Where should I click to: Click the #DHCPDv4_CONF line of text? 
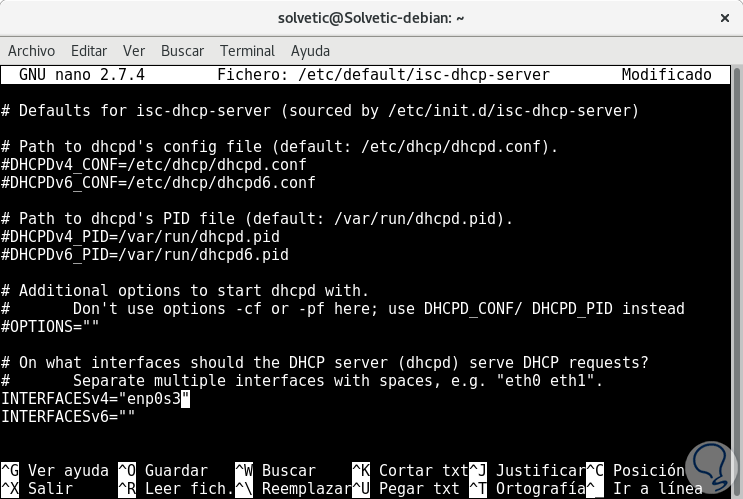tap(154, 165)
